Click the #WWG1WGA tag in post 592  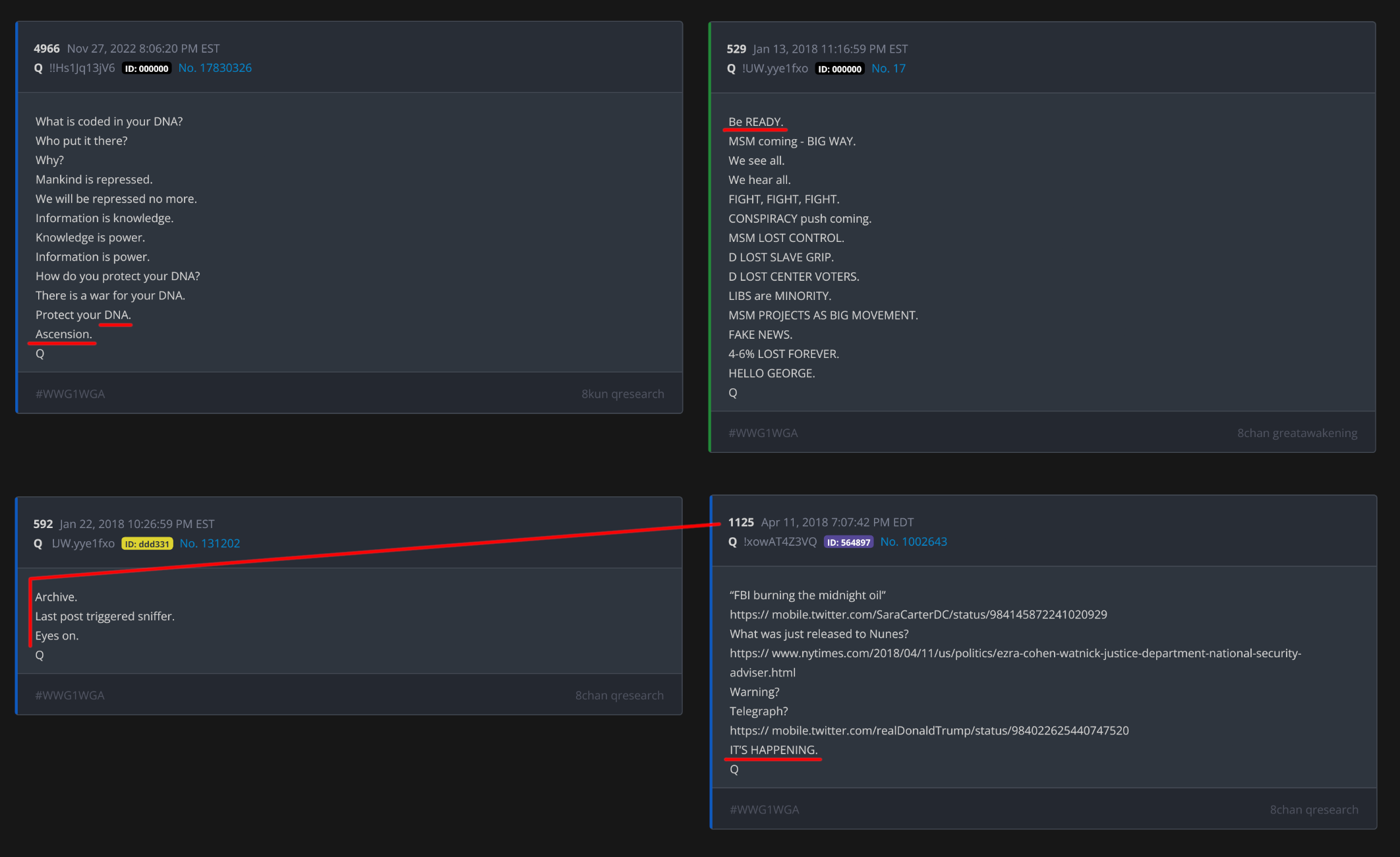[x=70, y=695]
